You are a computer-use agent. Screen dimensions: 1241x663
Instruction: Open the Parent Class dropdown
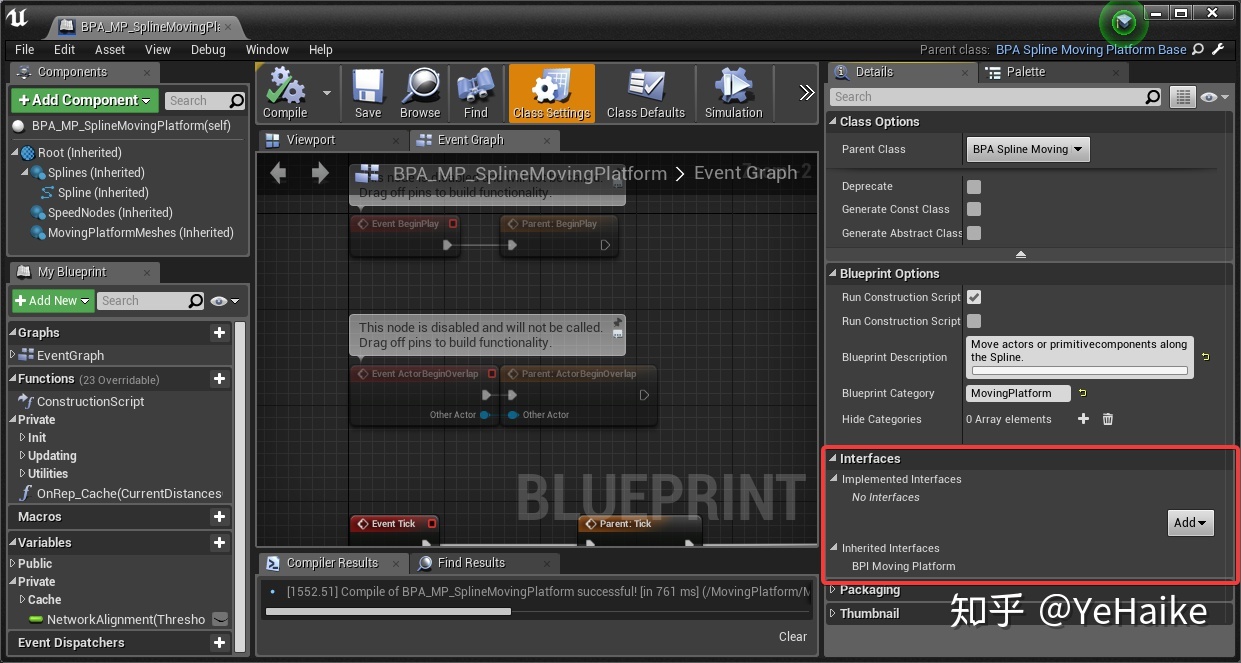(x=1028, y=149)
